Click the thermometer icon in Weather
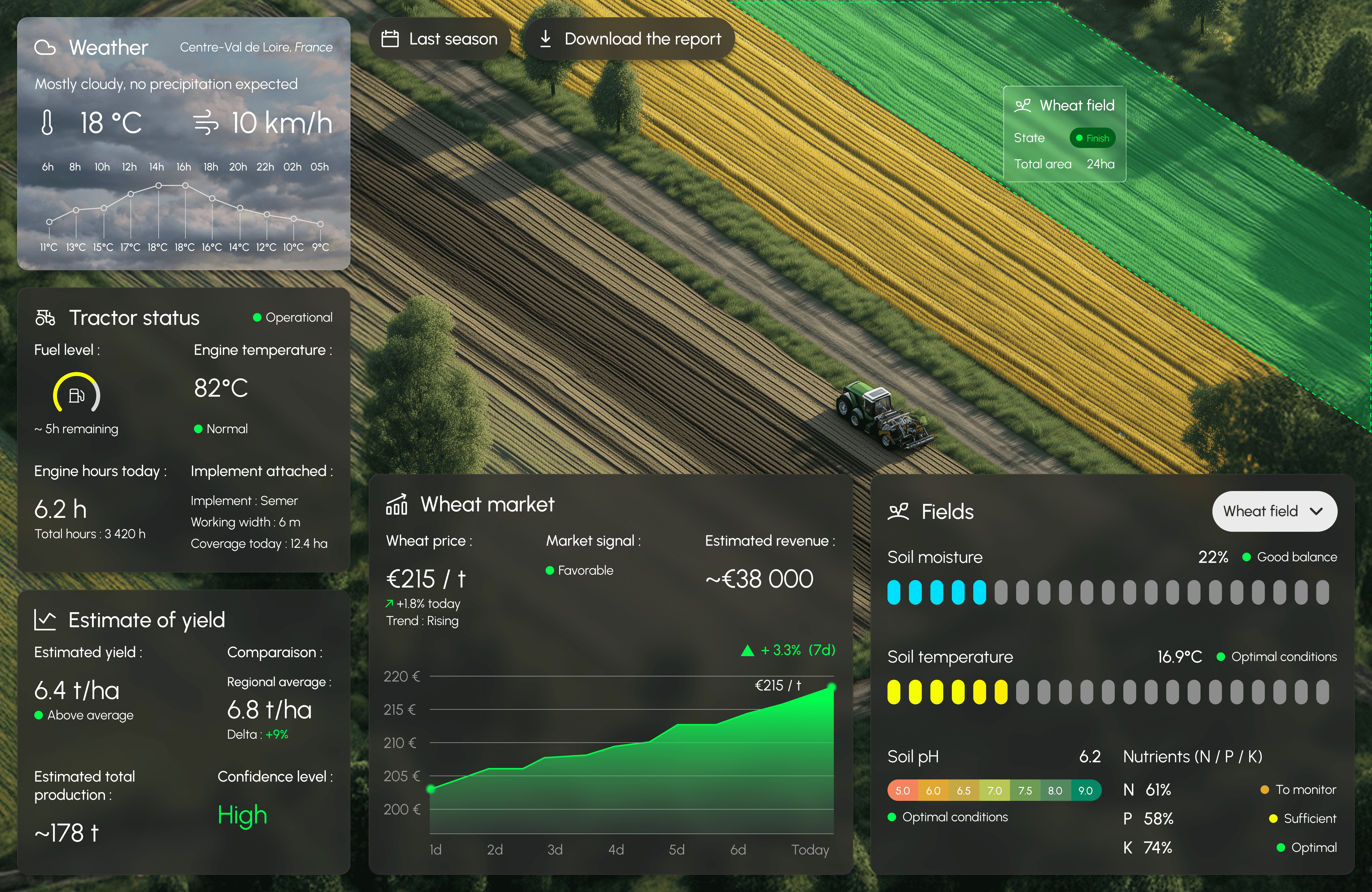The image size is (1372, 892). (47, 123)
